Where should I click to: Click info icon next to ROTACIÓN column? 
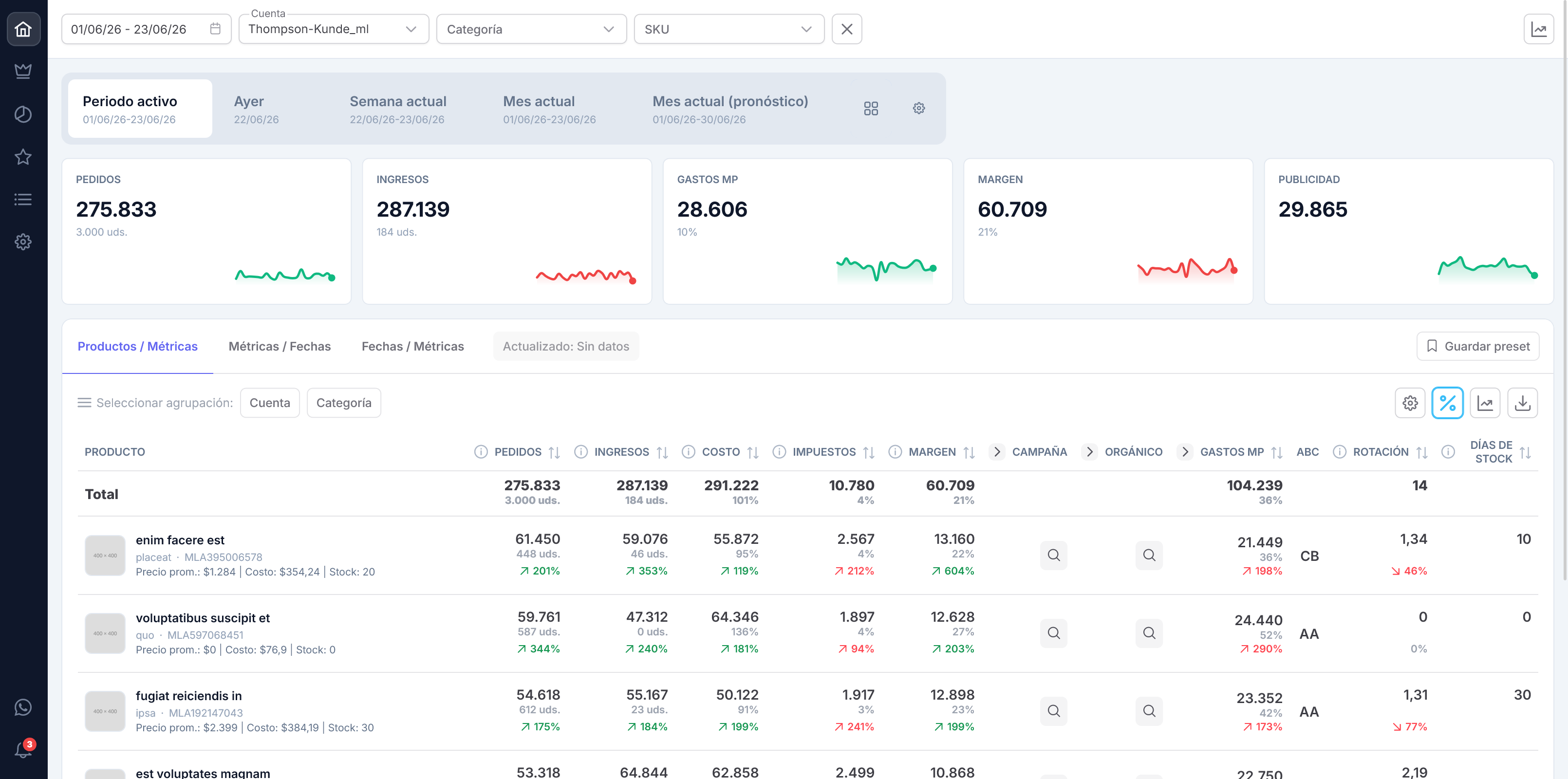coord(1339,452)
